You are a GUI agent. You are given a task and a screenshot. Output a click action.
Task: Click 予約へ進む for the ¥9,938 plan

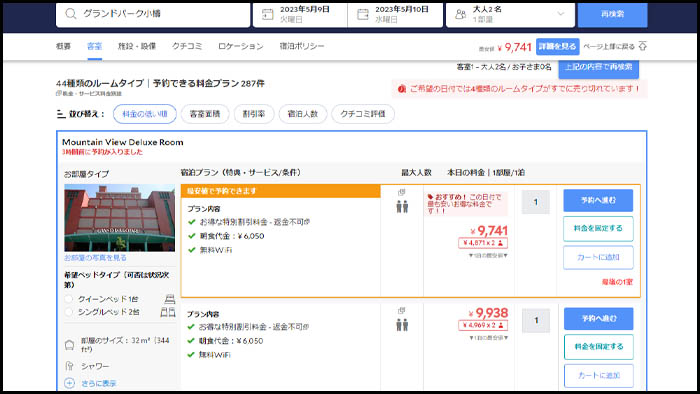(599, 319)
